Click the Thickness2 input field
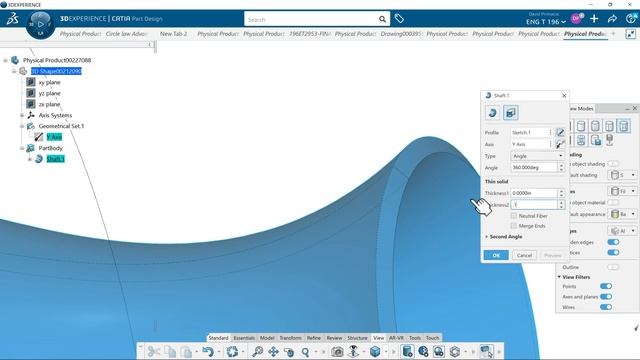 tap(534, 204)
